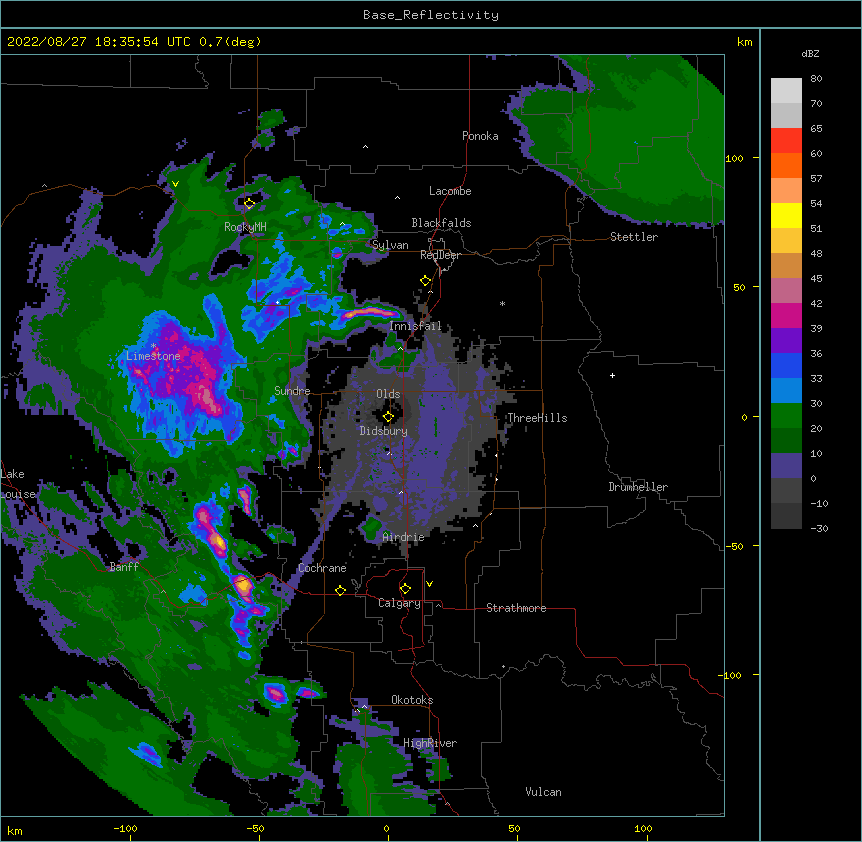The height and width of the screenshot is (842, 862).
Task: Pick the magenta 39–42 dBZ legend swatch
Action: (x=786, y=315)
